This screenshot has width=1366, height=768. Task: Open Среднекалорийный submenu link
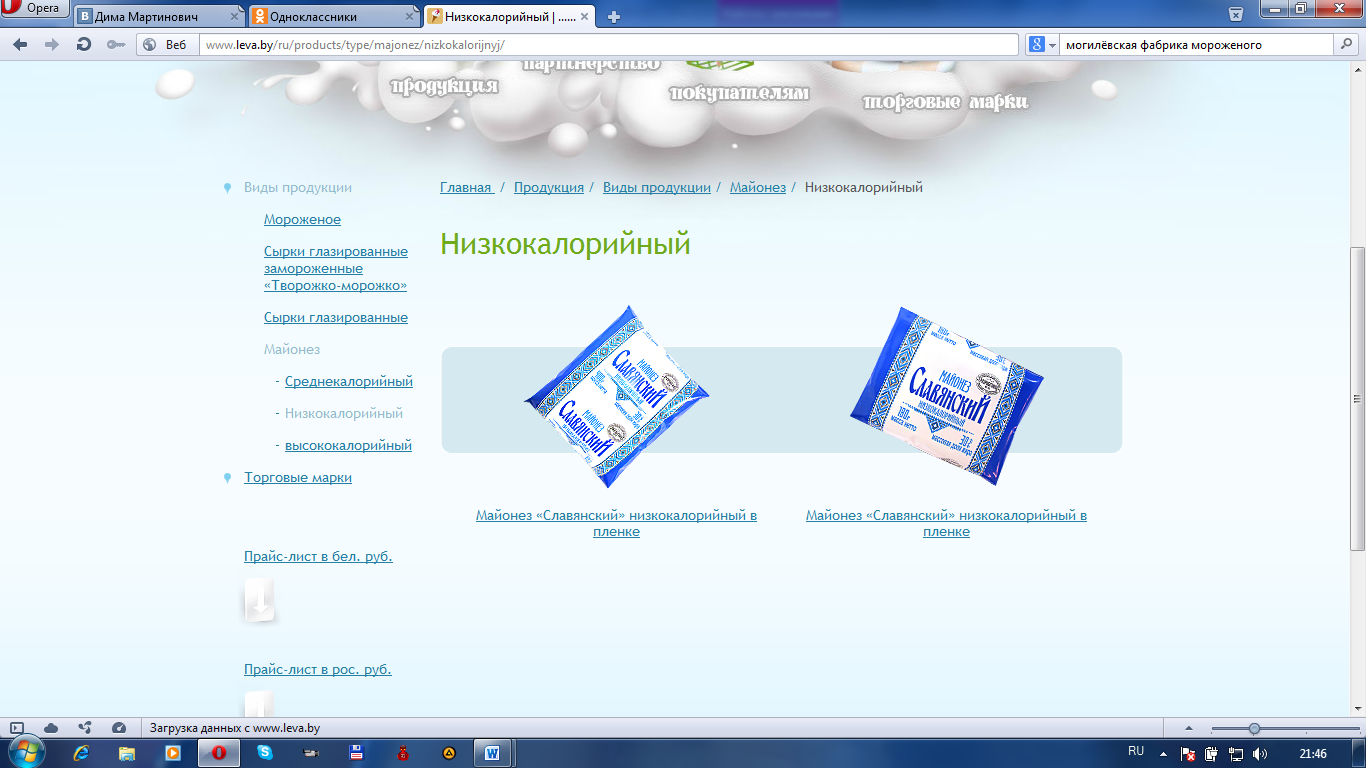pos(349,381)
